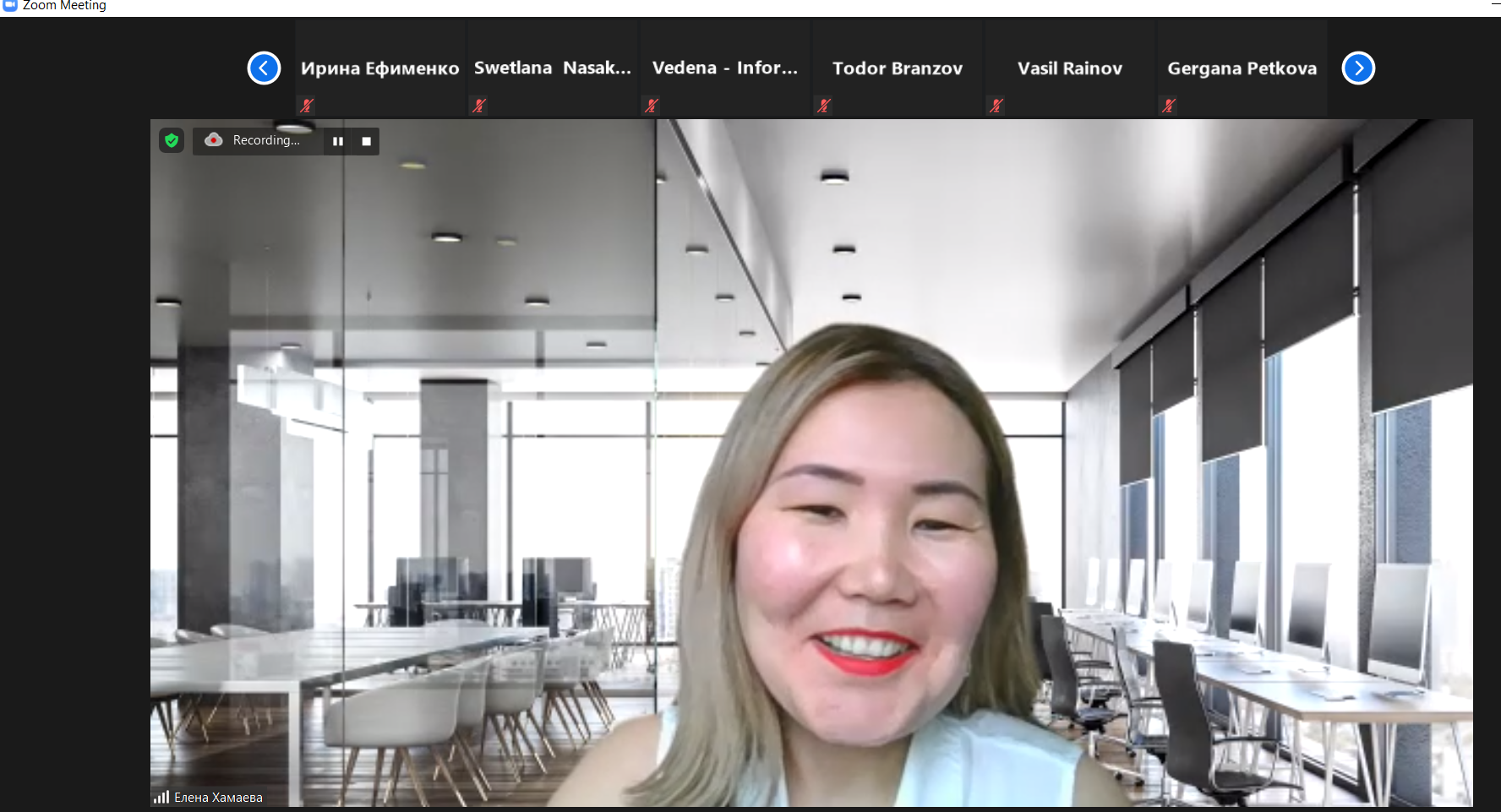This screenshot has height=812, width=1501.
Task: Click muted mic icon under Gergana Petkova
Action: pos(1169,106)
